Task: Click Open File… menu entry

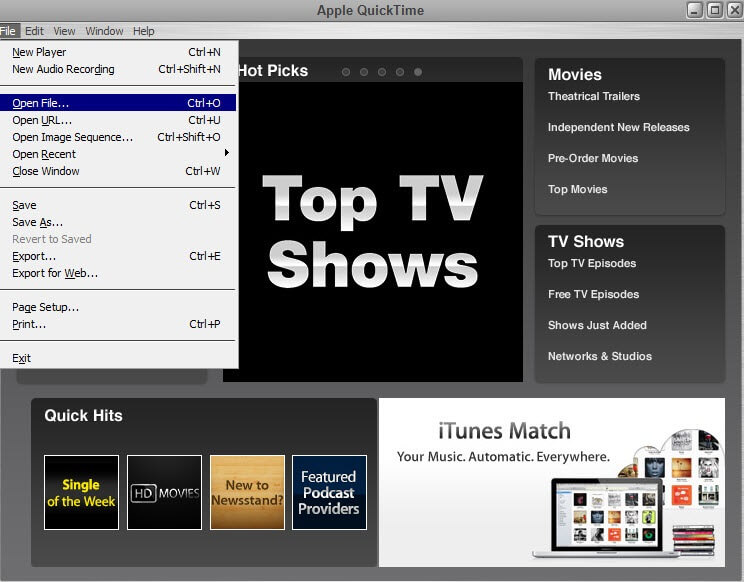Action: click(118, 103)
